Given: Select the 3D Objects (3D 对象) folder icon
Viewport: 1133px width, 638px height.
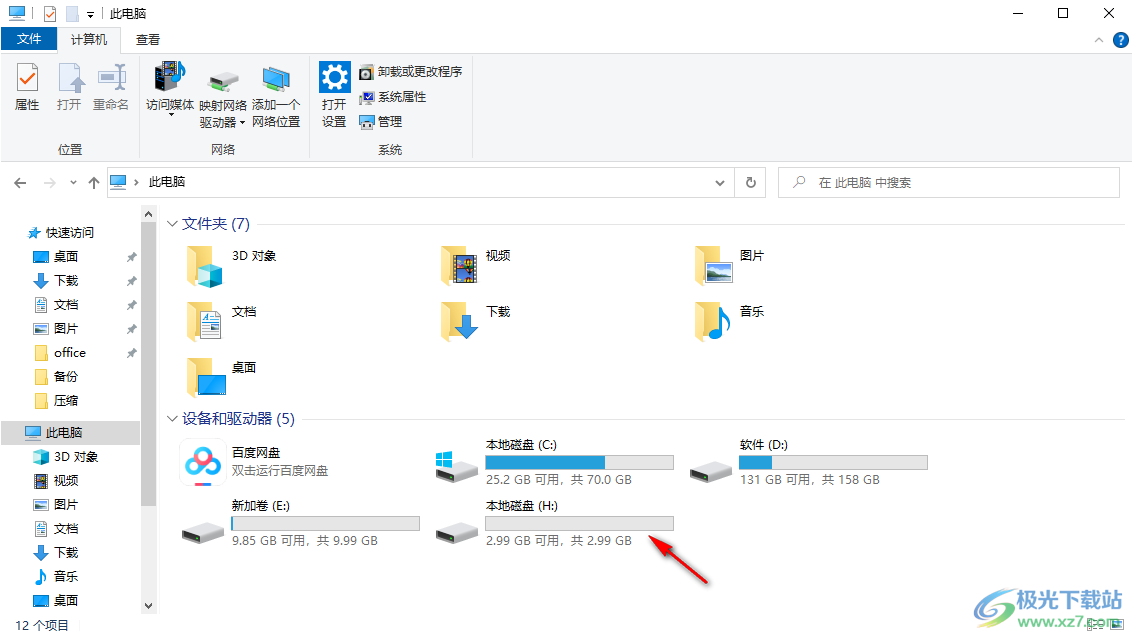Looking at the screenshot, I should coord(205,267).
